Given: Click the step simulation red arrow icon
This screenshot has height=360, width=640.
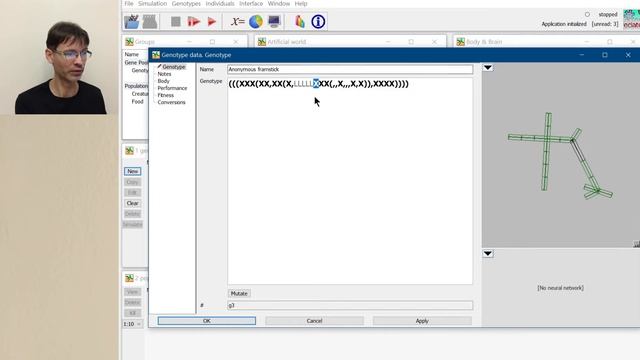Looking at the screenshot, I should pyautogui.click(x=194, y=21).
